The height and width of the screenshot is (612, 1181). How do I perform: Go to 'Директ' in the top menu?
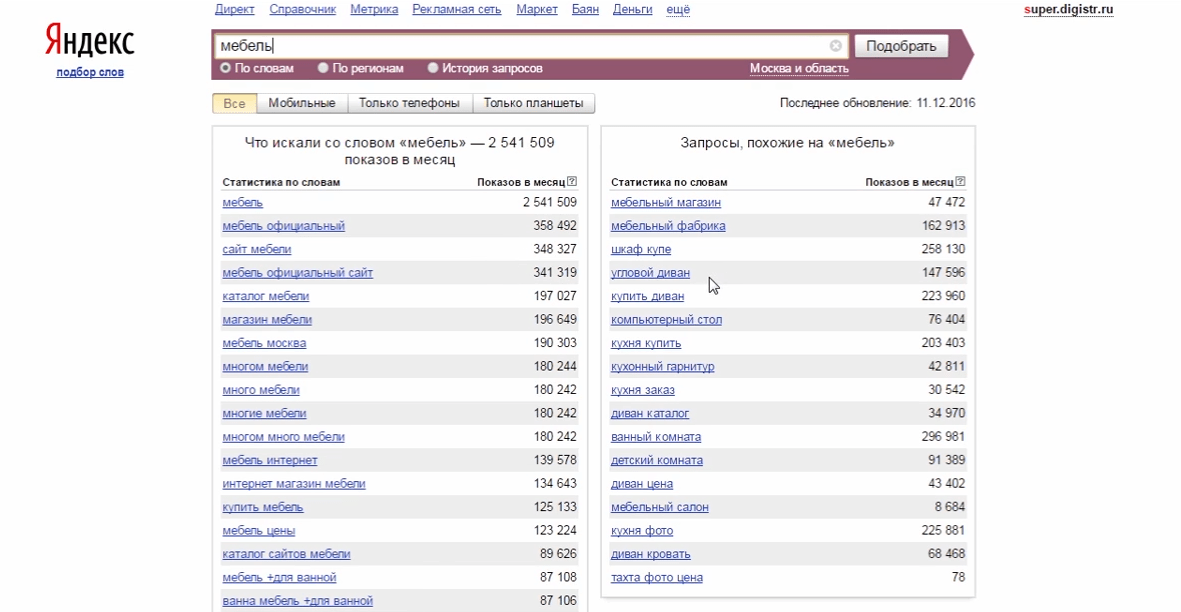(234, 10)
